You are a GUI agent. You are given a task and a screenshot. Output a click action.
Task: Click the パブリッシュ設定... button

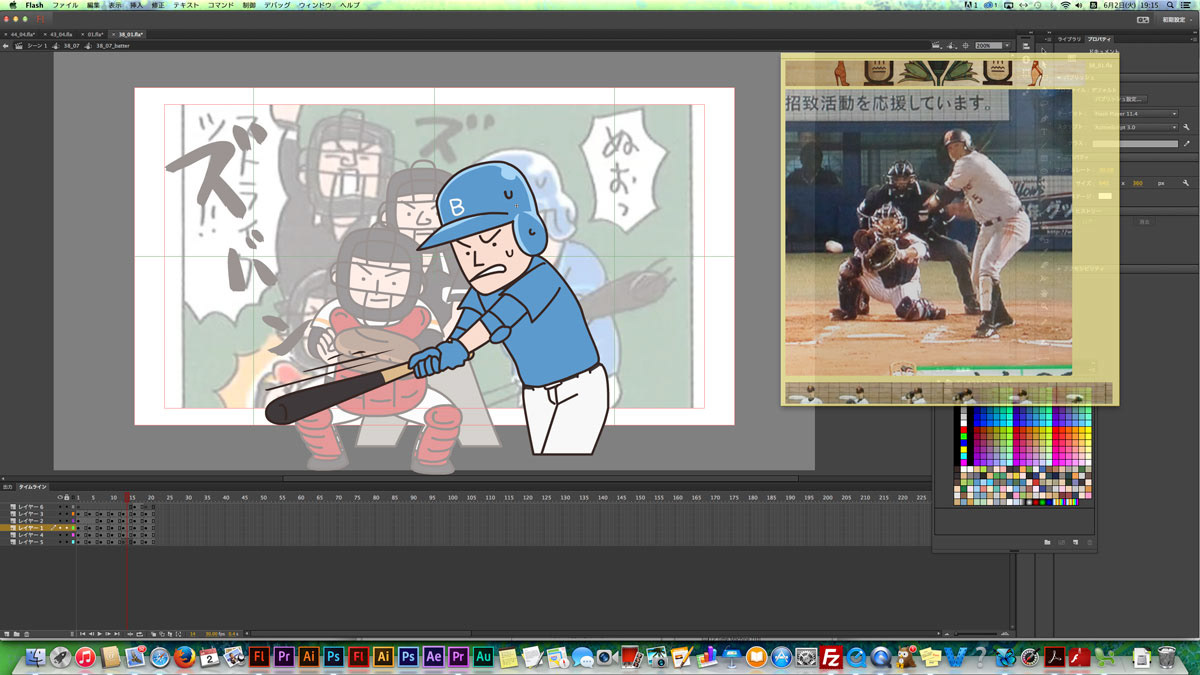(x=1121, y=99)
